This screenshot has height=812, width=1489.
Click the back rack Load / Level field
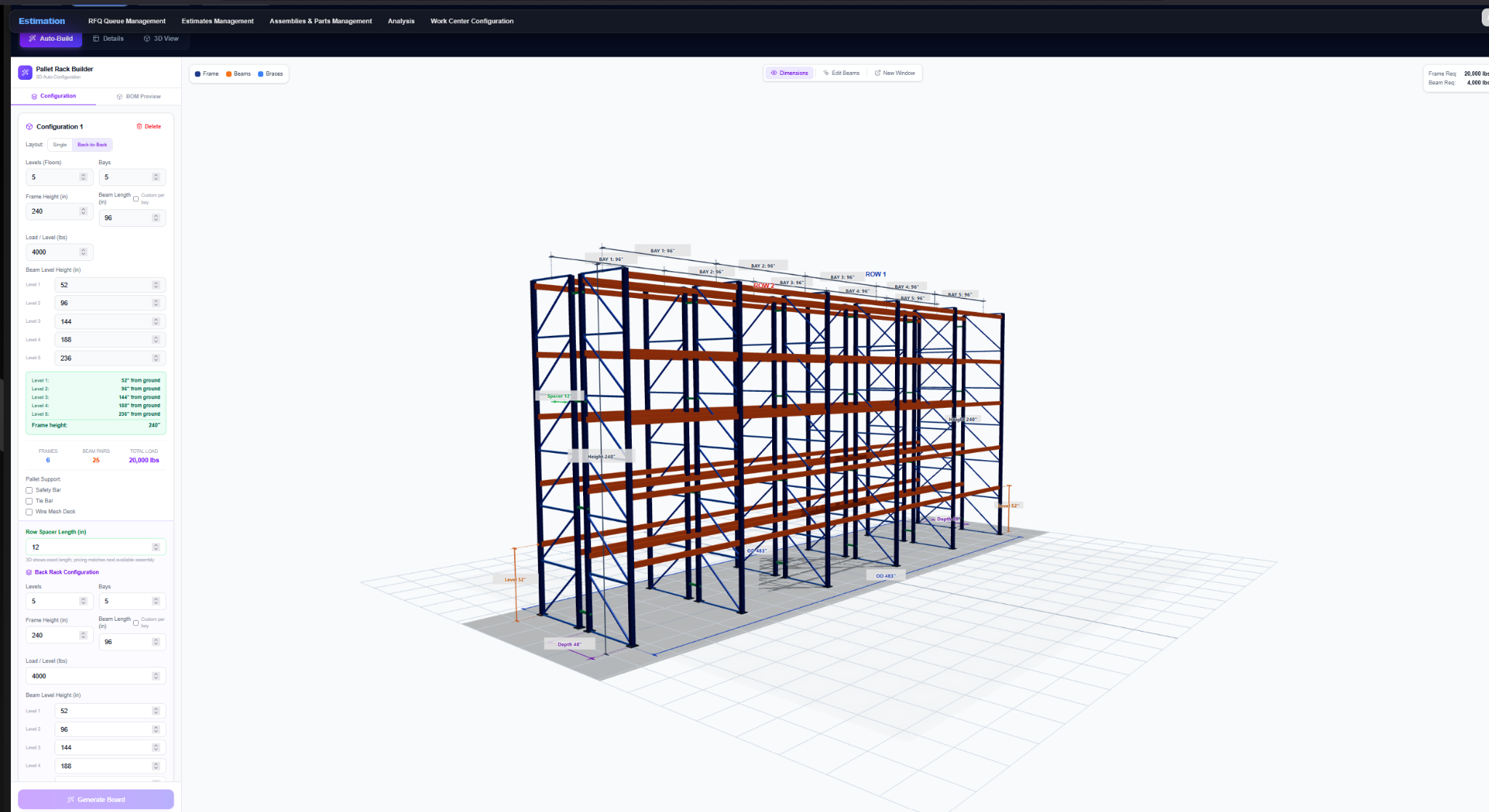(x=95, y=676)
